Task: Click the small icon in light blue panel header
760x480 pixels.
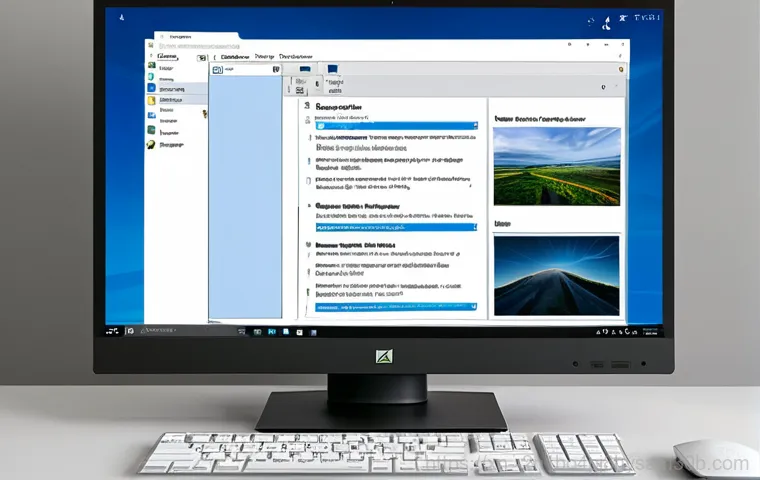Action: point(217,70)
